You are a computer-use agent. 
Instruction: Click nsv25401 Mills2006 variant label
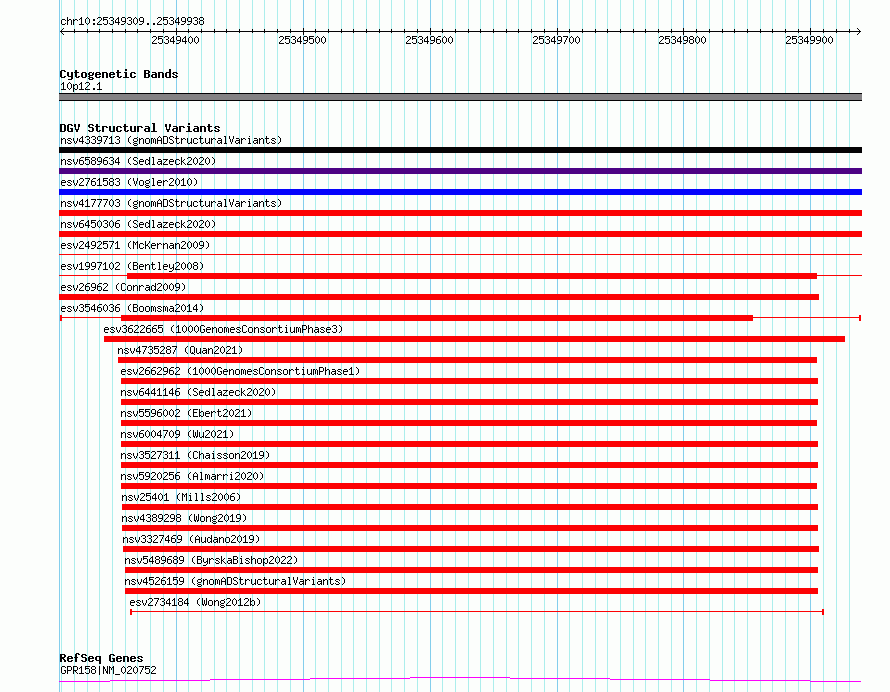click(181, 497)
